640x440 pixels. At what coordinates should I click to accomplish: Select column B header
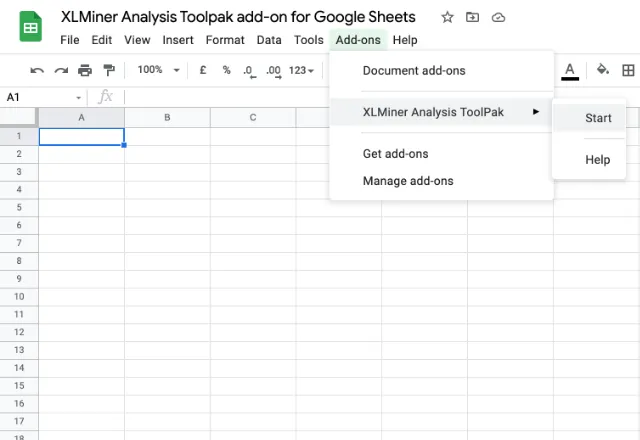point(167,118)
